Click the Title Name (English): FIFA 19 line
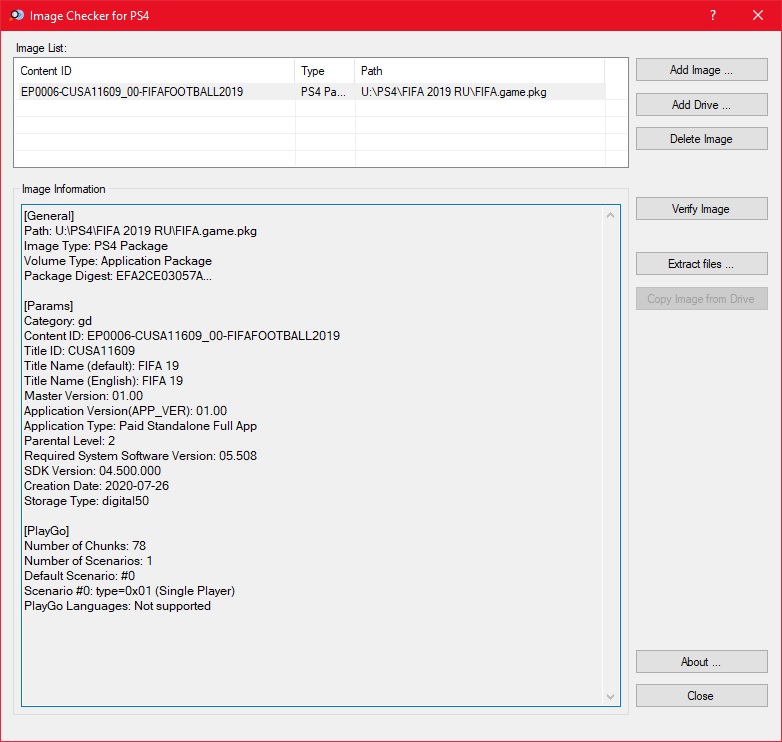The height and width of the screenshot is (742, 782). [x=103, y=380]
